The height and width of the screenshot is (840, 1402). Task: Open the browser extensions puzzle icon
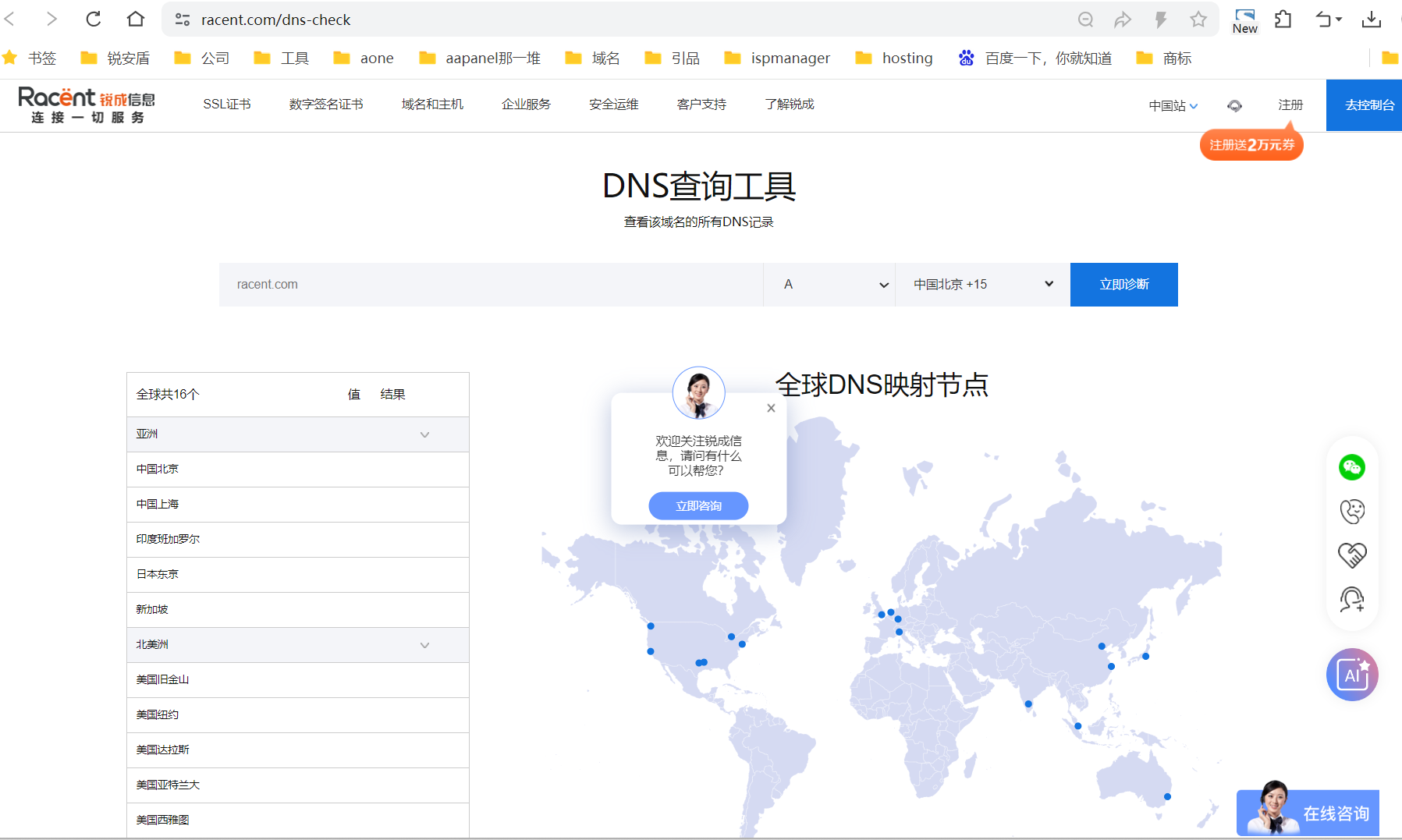coord(1282,19)
